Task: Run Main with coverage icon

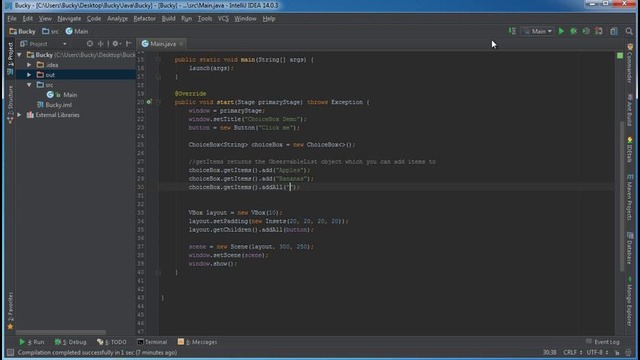Action: [586, 31]
